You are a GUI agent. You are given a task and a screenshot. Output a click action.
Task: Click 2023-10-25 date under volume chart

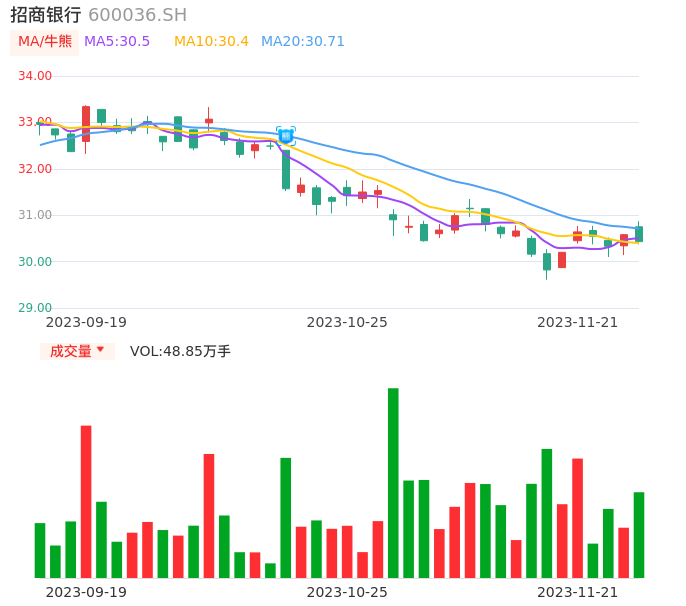coord(347,592)
